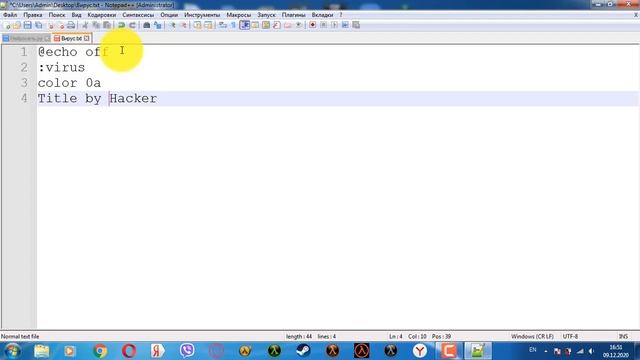Image resolution: width=640 pixels, height=360 pixels.
Task: Open the Вкладки menu
Action: [322, 15]
